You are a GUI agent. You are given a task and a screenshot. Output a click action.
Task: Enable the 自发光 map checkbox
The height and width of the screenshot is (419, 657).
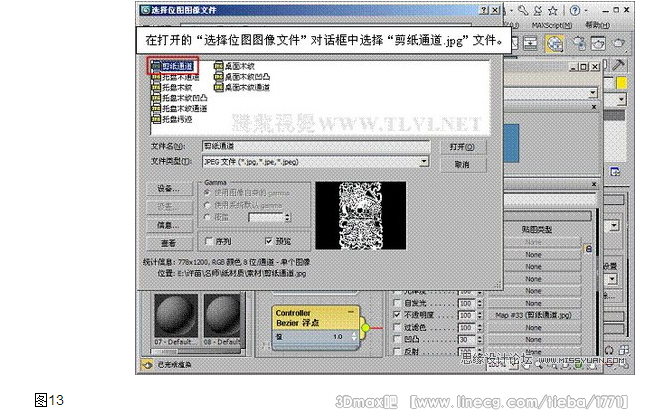coord(397,303)
